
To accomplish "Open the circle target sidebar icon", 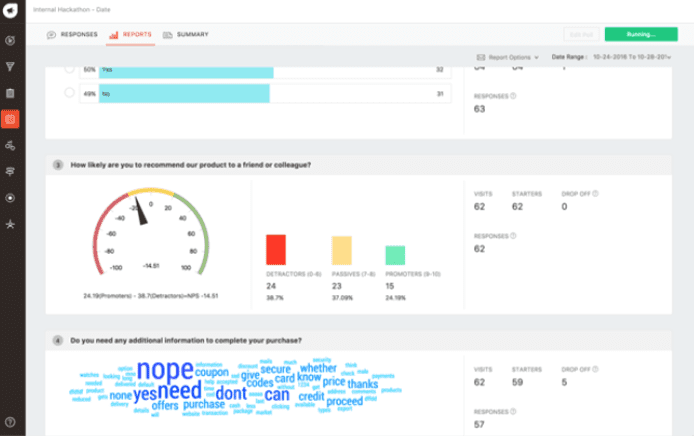I will coord(10,198).
